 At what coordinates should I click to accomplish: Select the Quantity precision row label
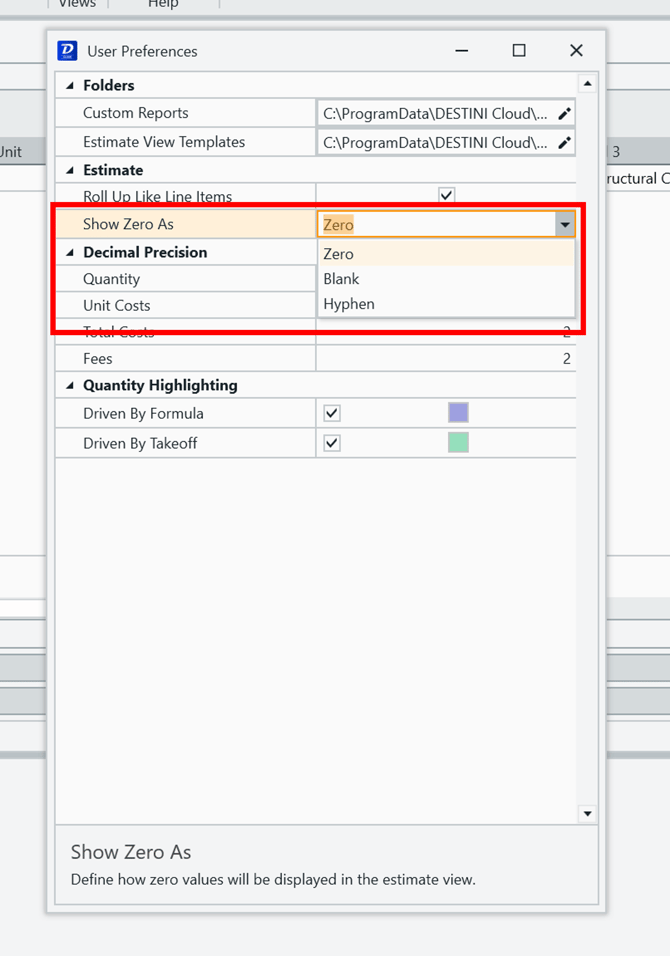coord(112,279)
